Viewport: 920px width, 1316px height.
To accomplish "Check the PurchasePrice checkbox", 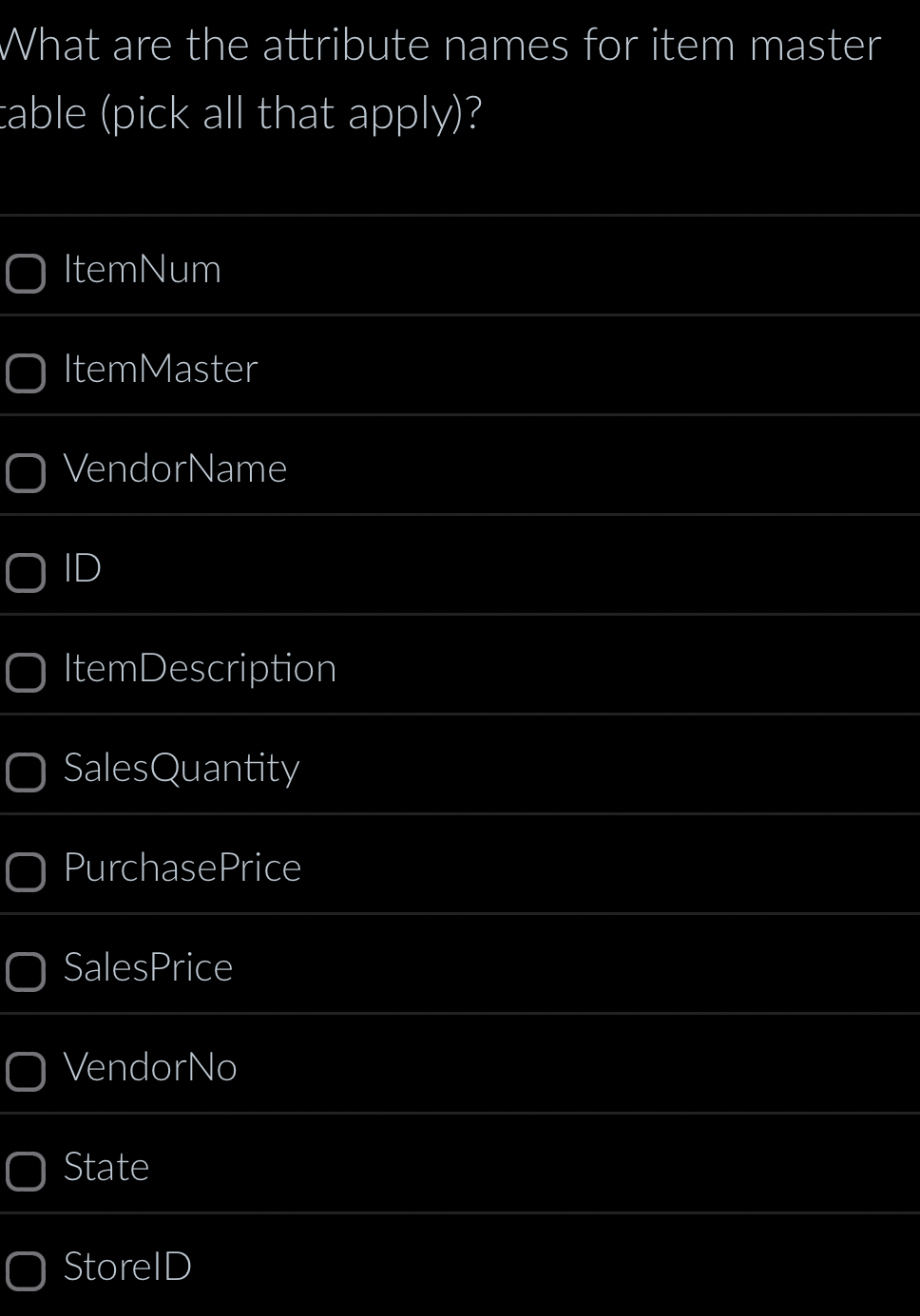I will tap(26, 872).
